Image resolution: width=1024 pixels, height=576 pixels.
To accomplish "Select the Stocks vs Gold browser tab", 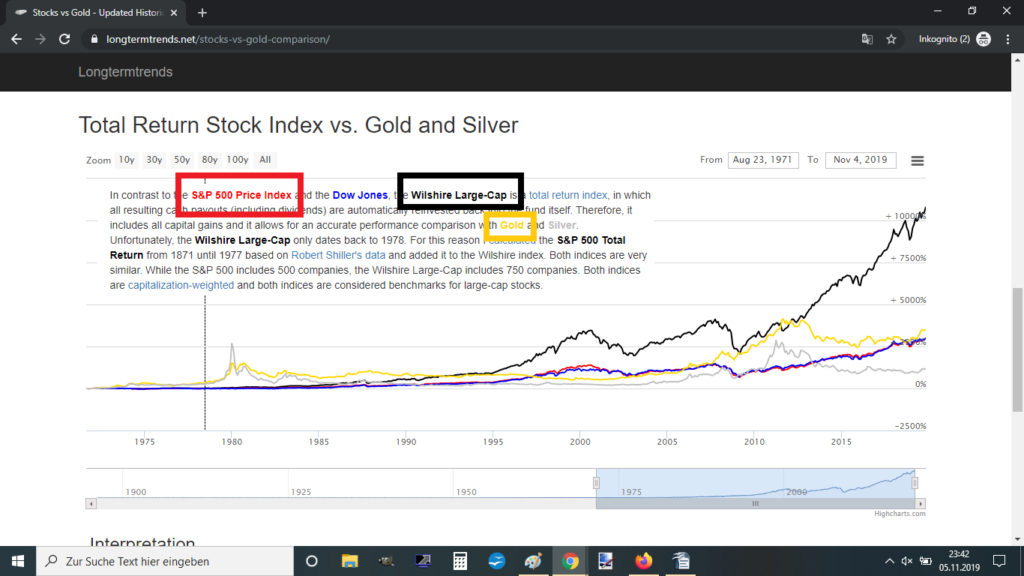I will click(x=97, y=12).
